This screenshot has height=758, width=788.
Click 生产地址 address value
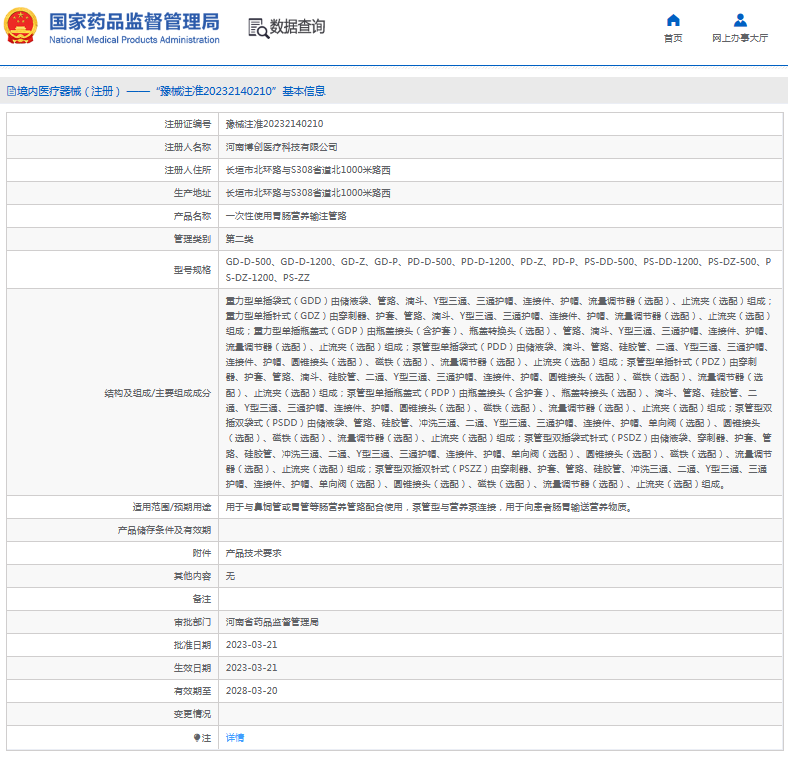(x=308, y=193)
